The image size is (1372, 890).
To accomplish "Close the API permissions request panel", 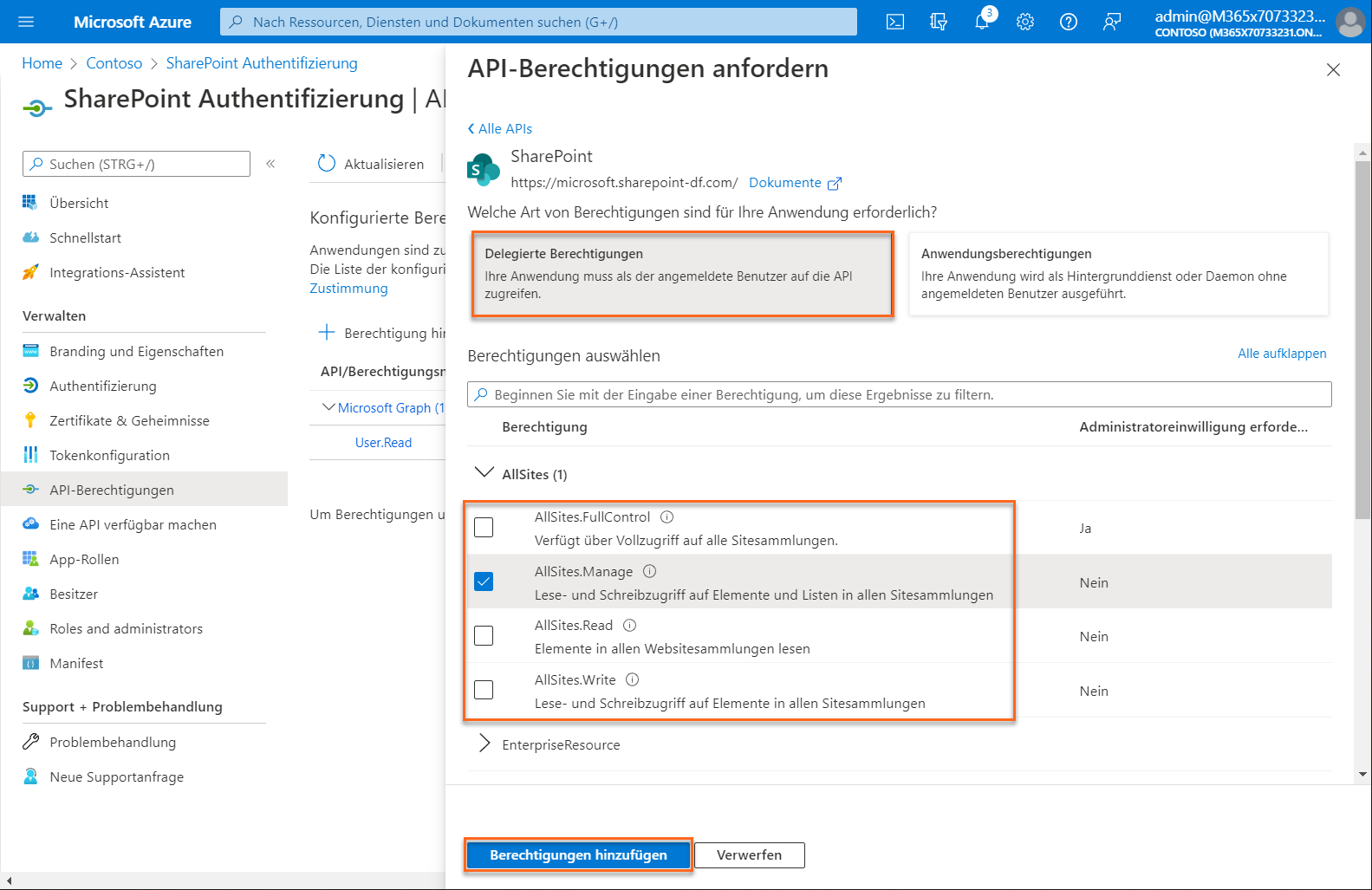I will 1333,70.
